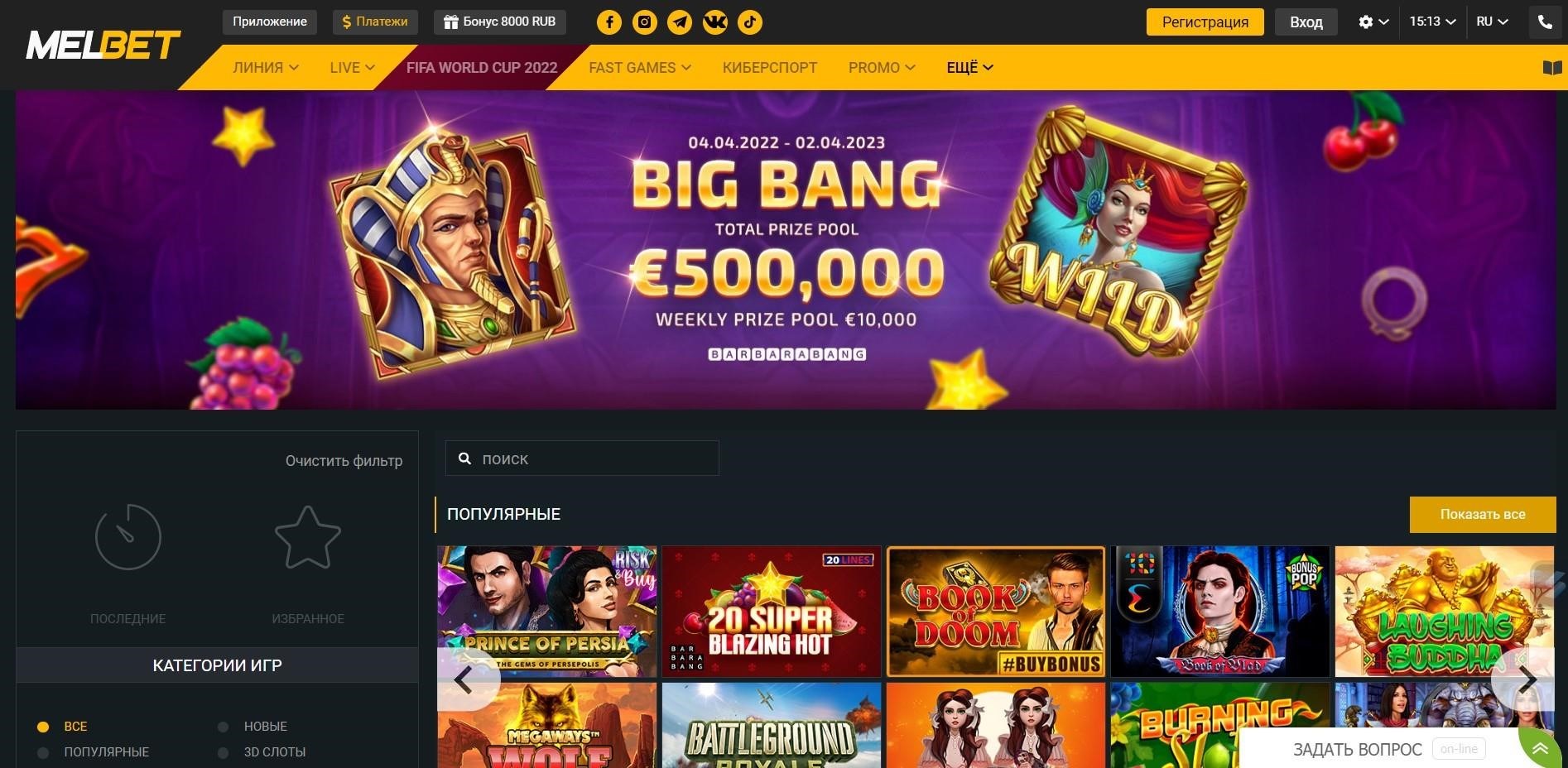Screen dimensions: 1568x768
Task: Open the Последние recent games clock icon
Action: (x=128, y=537)
